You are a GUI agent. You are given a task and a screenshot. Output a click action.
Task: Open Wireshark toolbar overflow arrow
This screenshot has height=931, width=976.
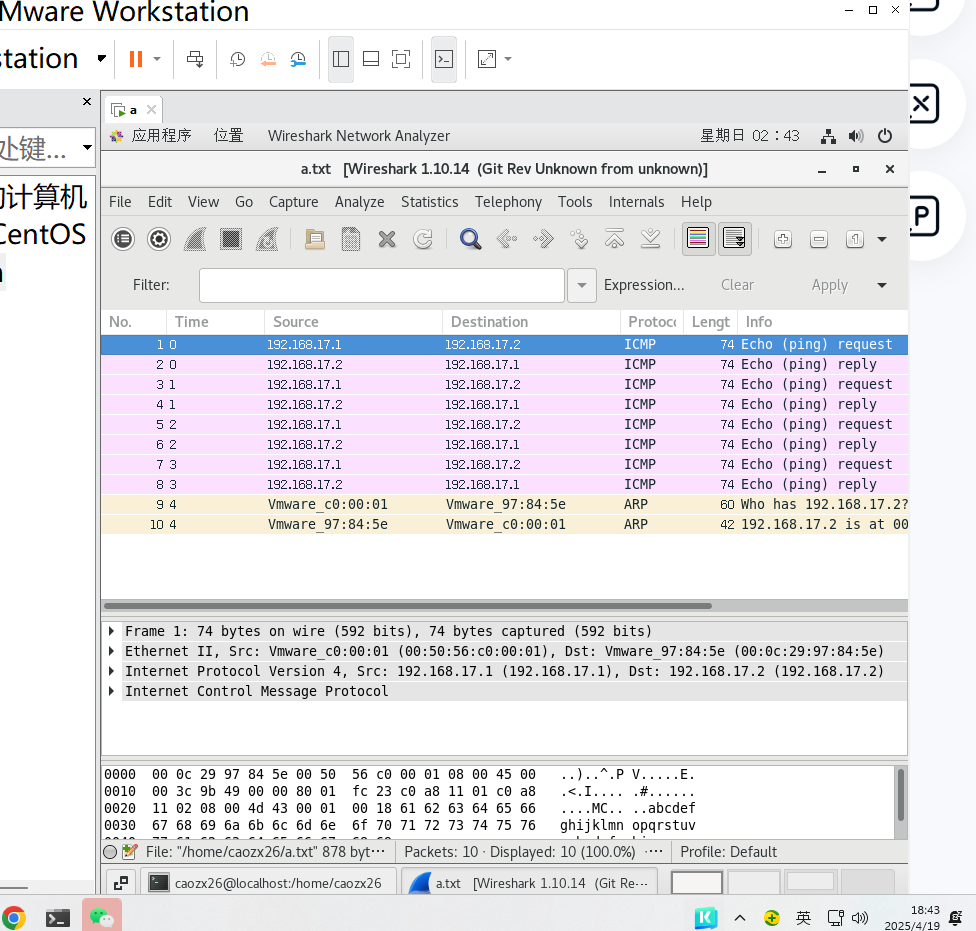tap(882, 239)
